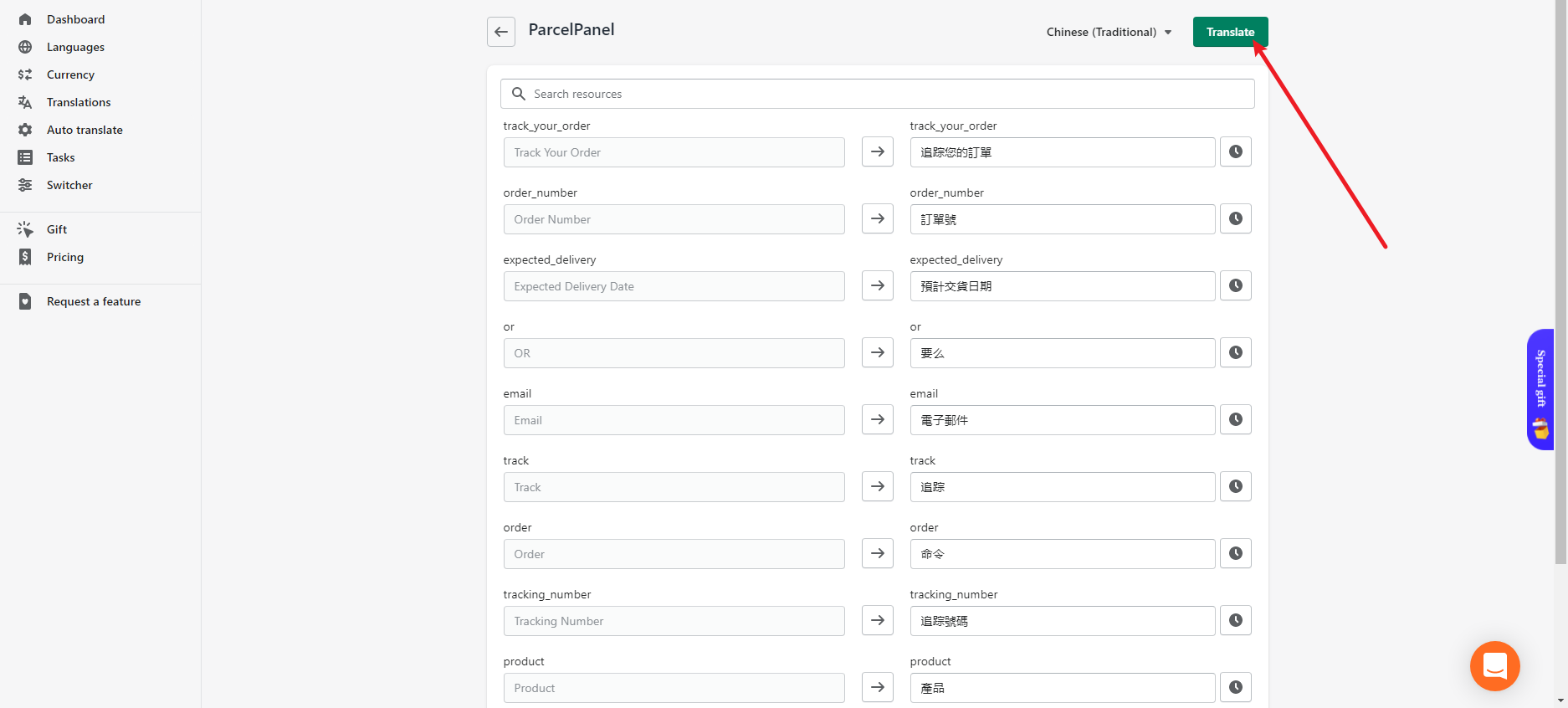Open the Dashboard home icon

(x=25, y=19)
